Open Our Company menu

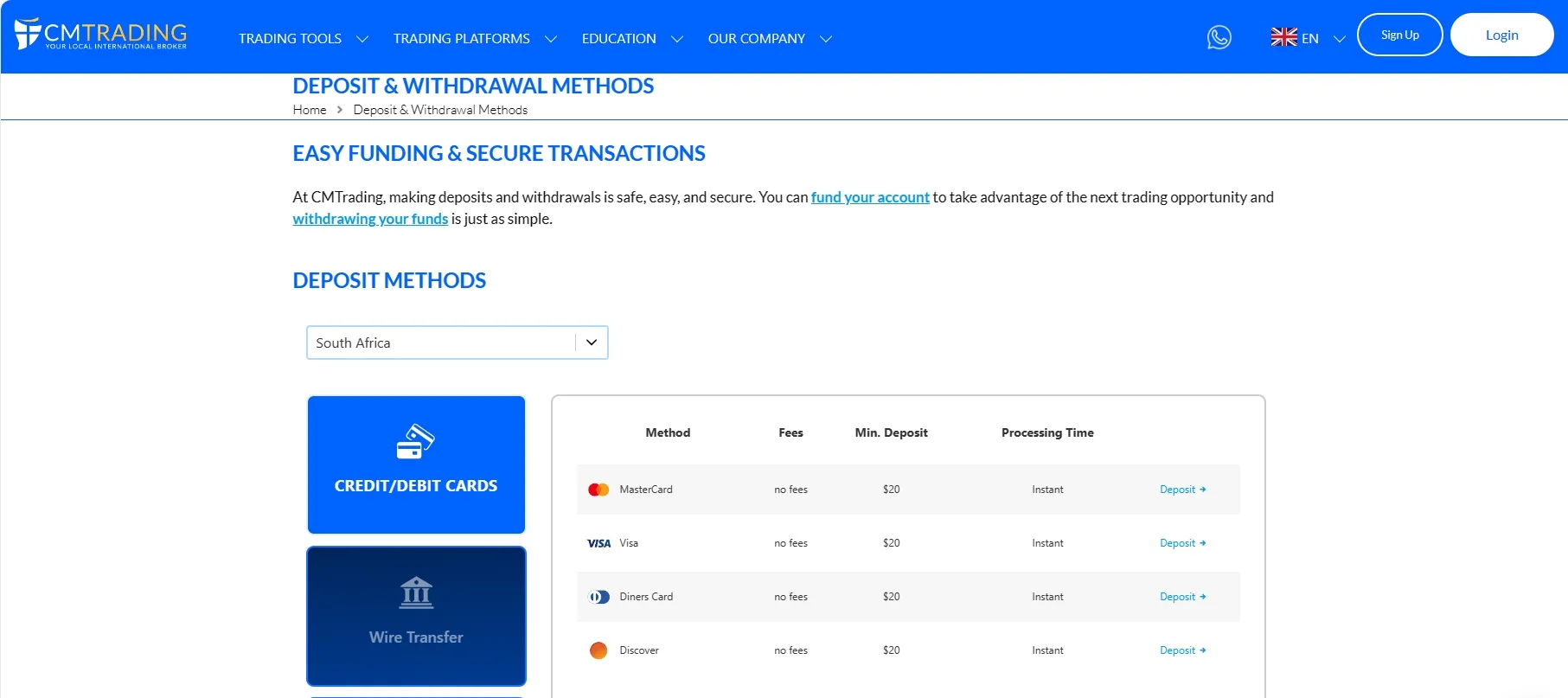coord(757,39)
